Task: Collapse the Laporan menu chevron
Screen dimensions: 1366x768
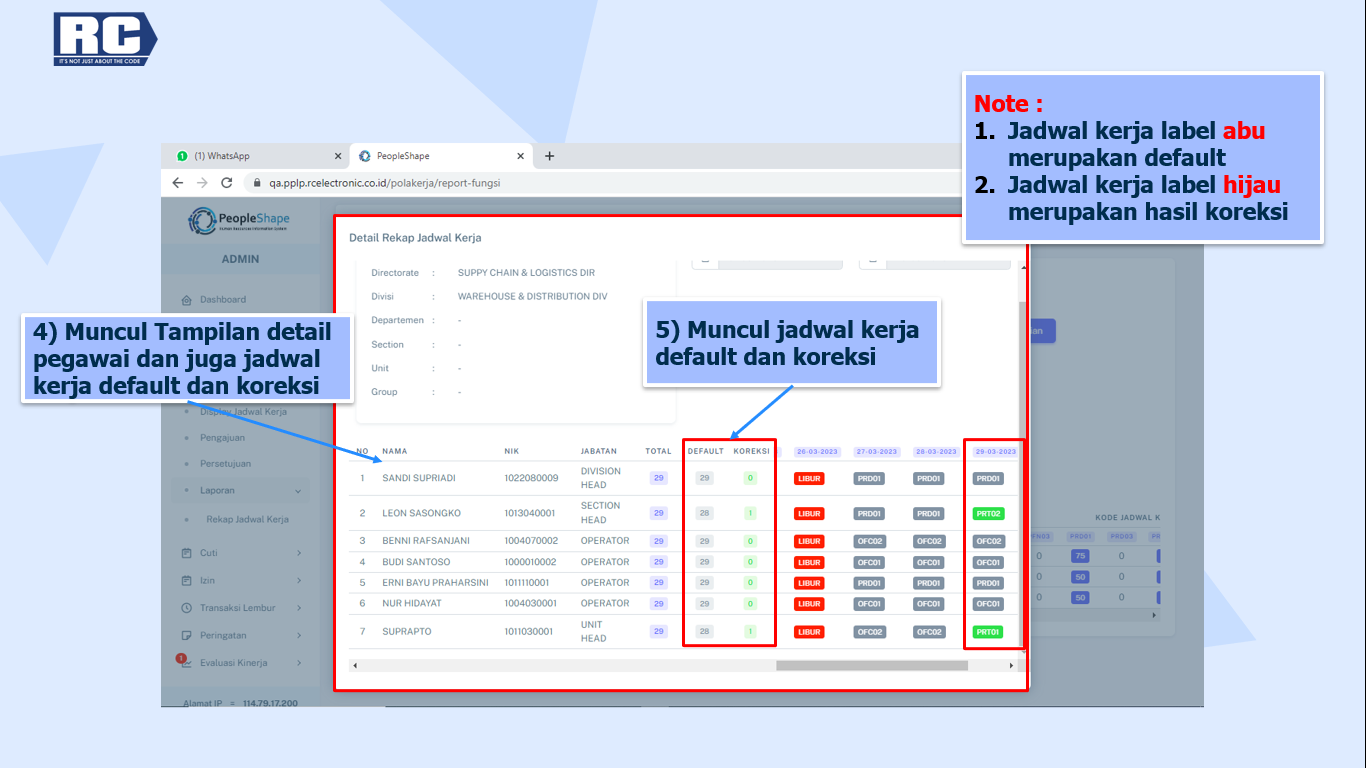Action: [298, 491]
